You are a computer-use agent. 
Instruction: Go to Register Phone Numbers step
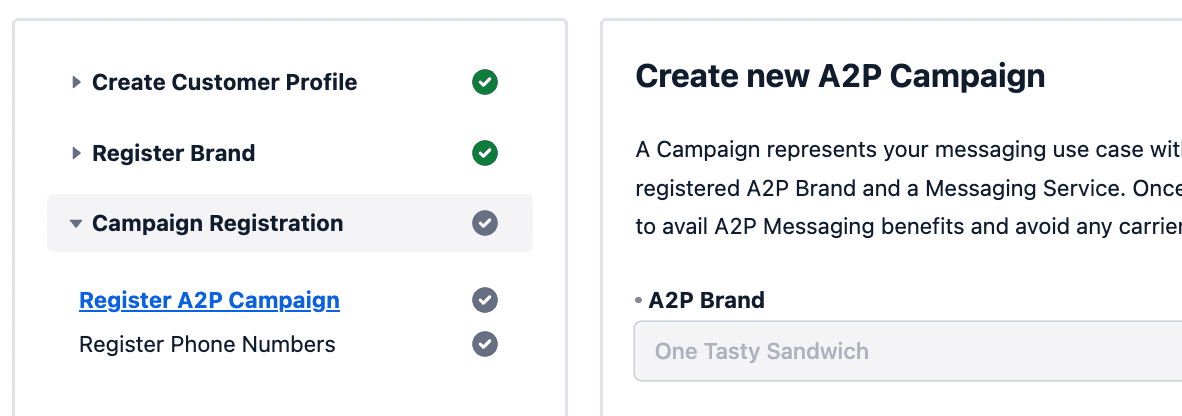click(207, 345)
